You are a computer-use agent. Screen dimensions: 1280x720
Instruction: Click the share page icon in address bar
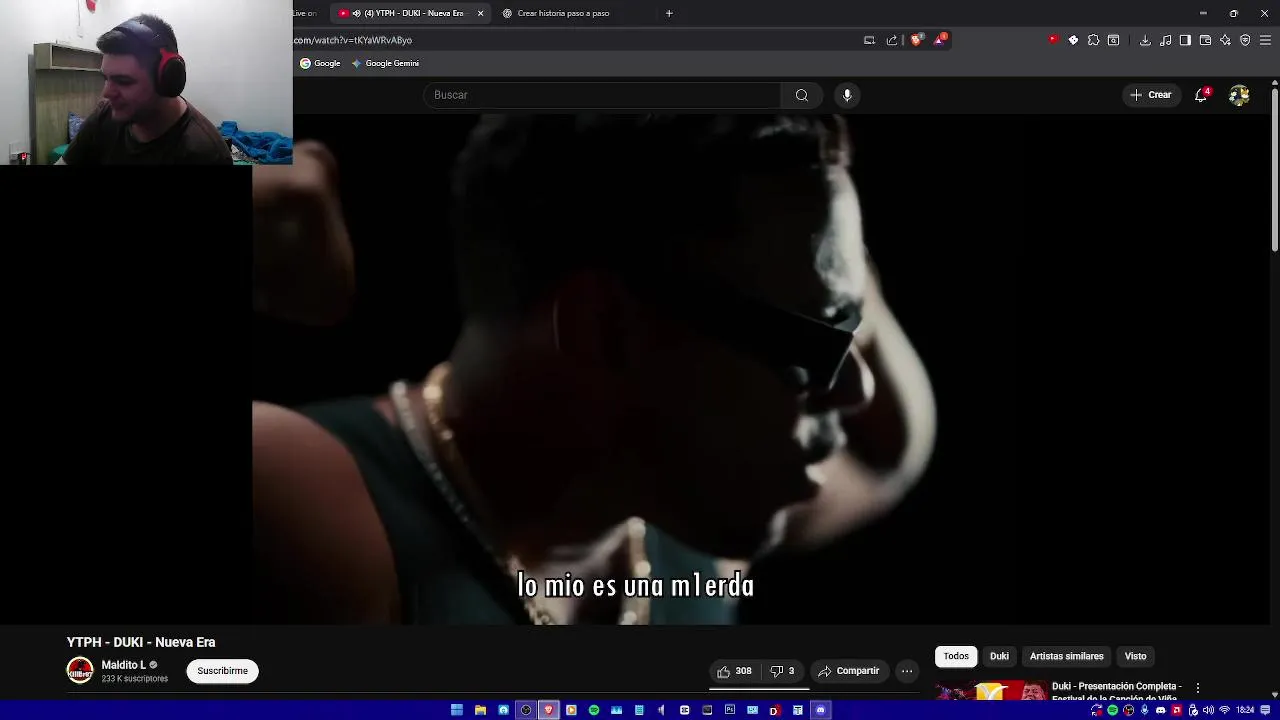tap(892, 40)
